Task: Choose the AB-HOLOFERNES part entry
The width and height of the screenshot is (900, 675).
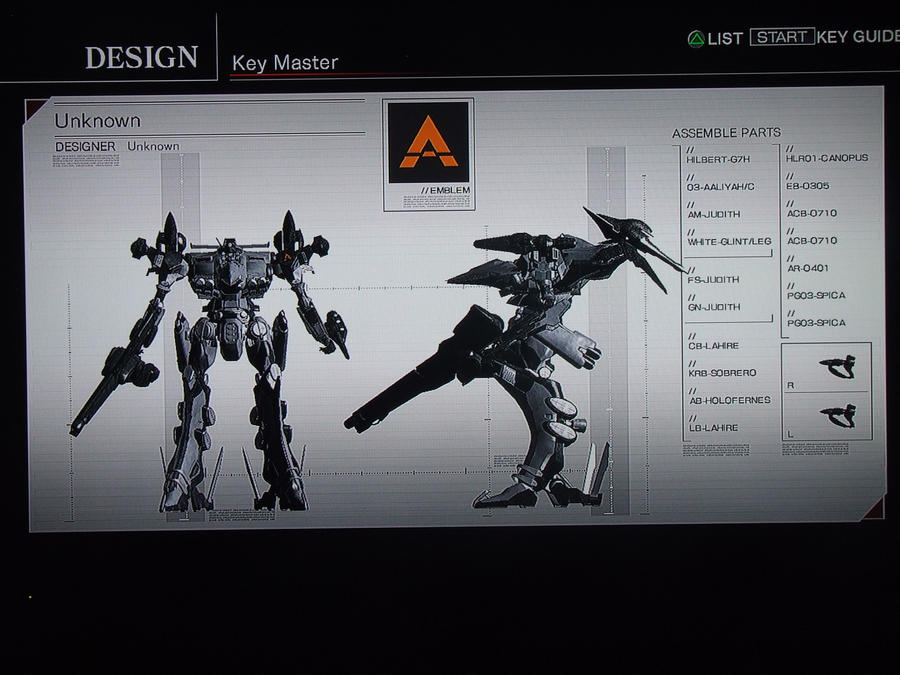Action: coord(730,400)
